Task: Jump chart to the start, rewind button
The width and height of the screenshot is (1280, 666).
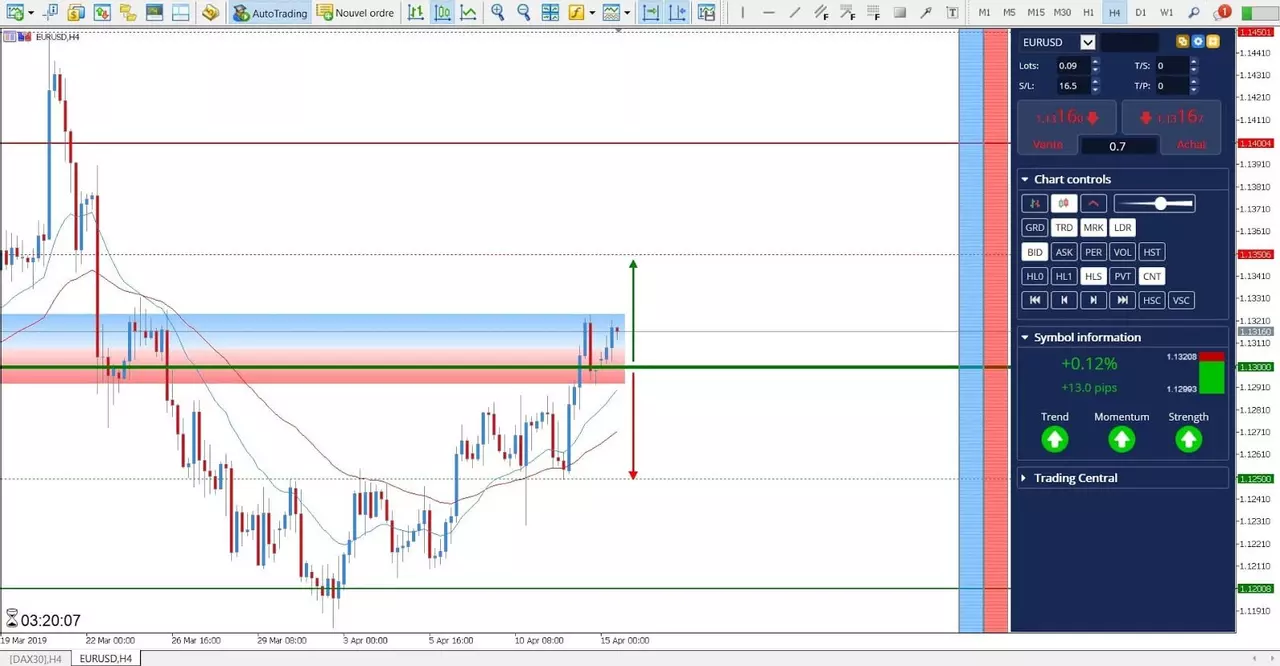Action: click(x=1035, y=300)
